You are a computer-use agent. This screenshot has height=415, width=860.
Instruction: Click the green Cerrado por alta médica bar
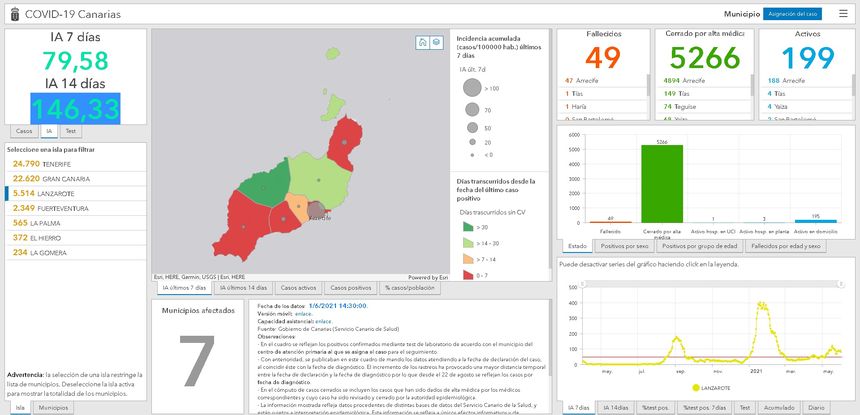(x=661, y=183)
